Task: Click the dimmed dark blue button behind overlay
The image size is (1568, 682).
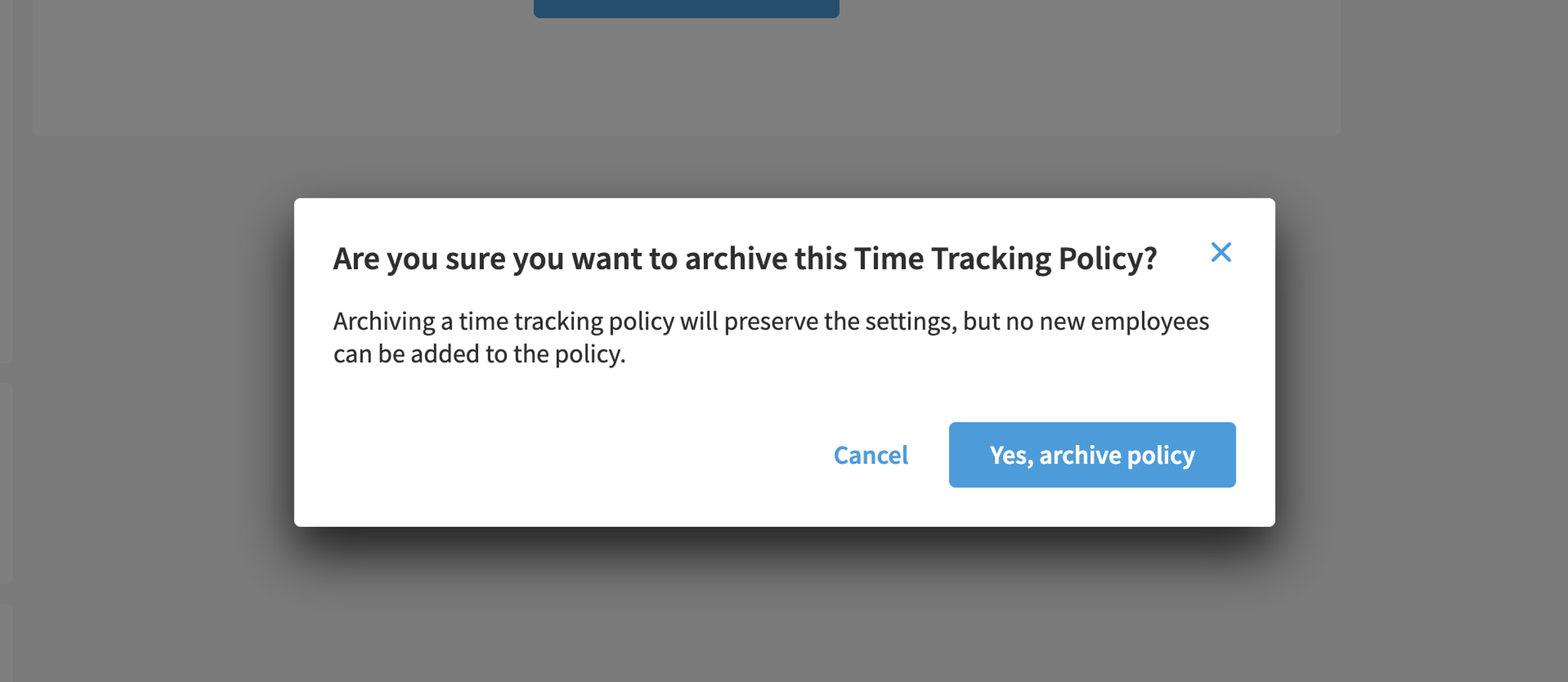Action: point(686,9)
